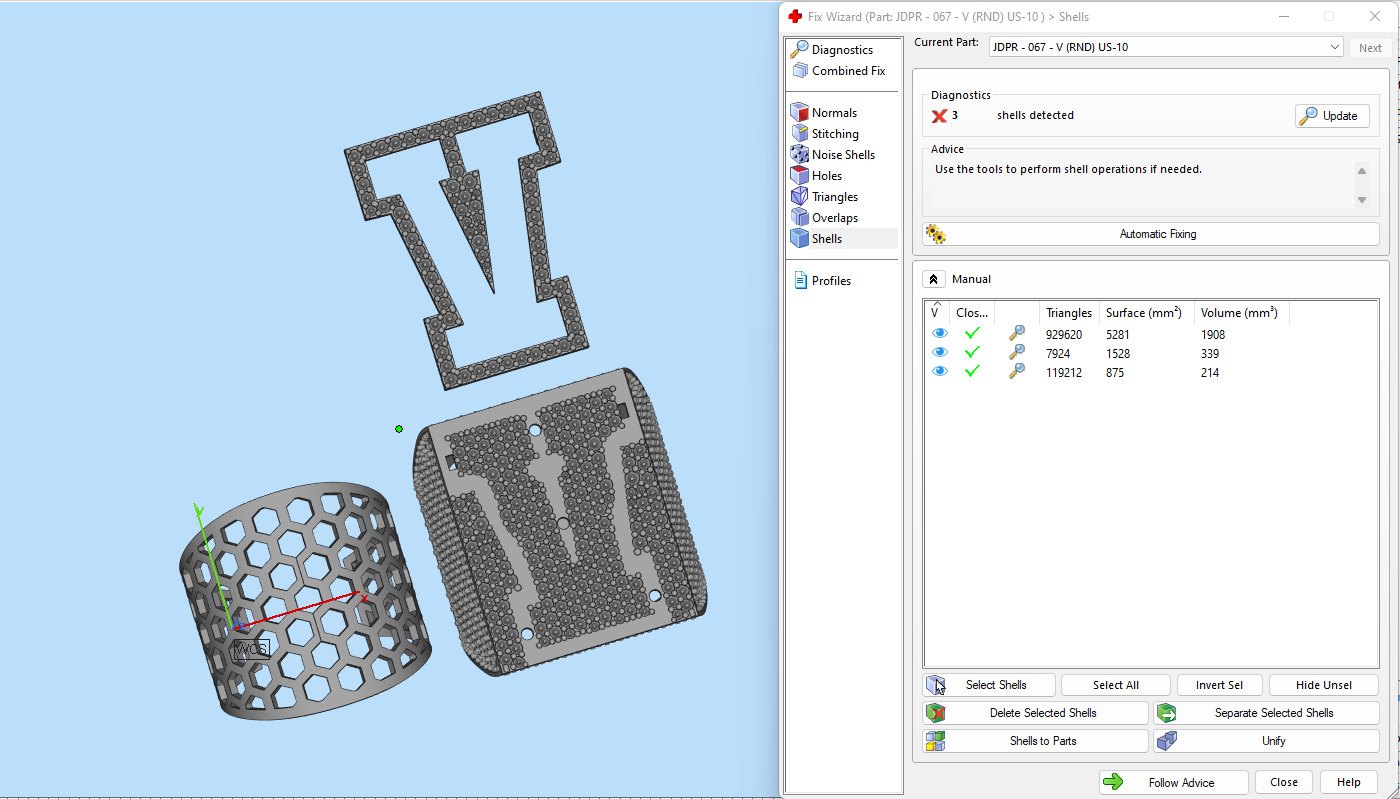The height and width of the screenshot is (799, 1400).
Task: Collapse the Manual section
Action: 933,279
